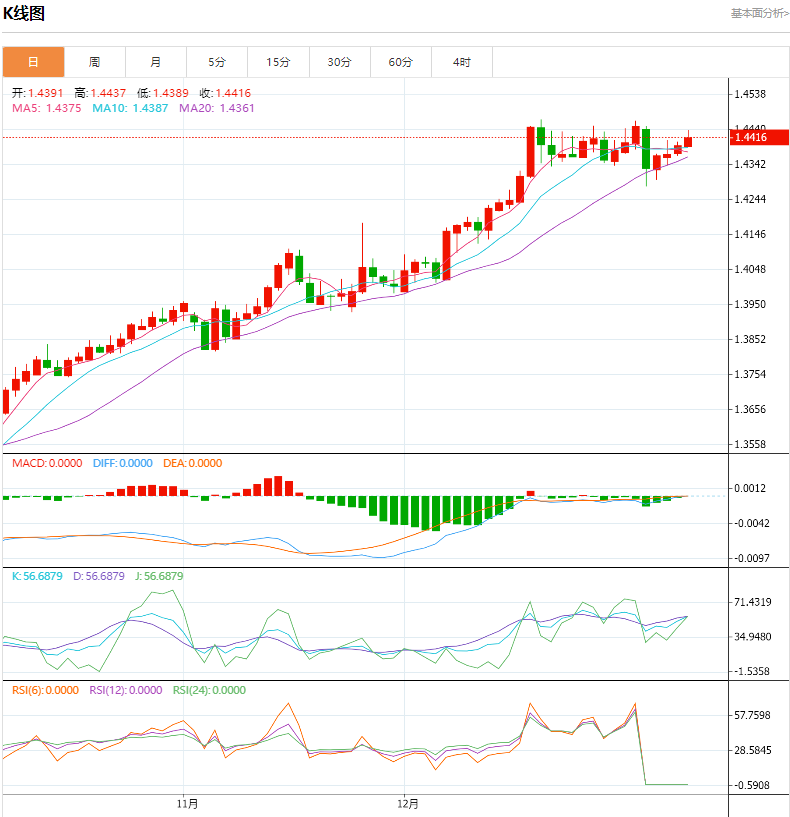Click the RSI(24) legend label
Image resolution: width=790 pixels, height=817 pixels.
coord(209,690)
